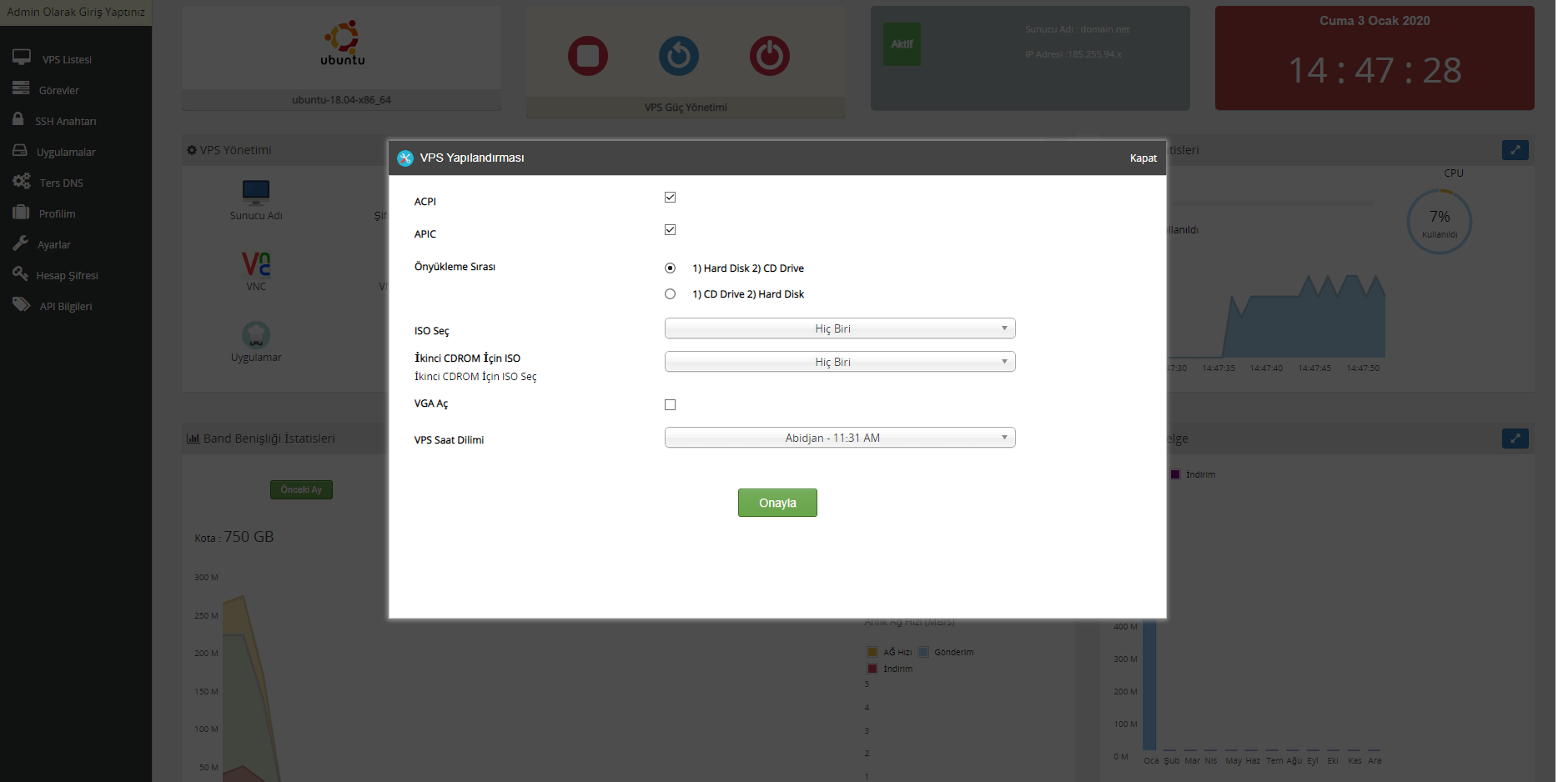The height and width of the screenshot is (782, 1568).
Task: Select boot order CD Drive then Hard Disk
Action: coord(670,294)
